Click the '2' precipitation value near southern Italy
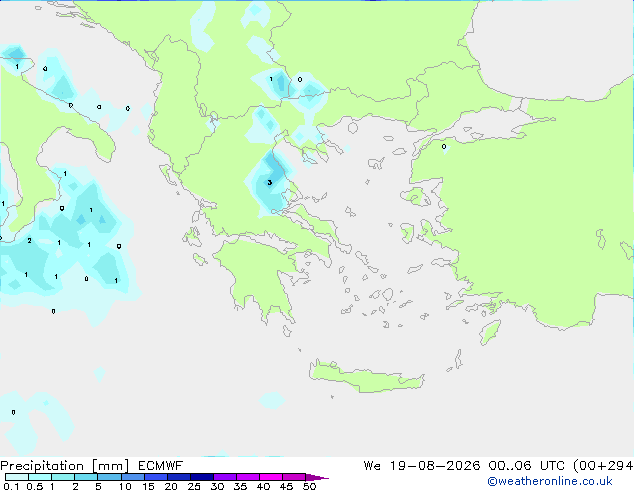This screenshot has height=490, width=634. click(x=29, y=241)
